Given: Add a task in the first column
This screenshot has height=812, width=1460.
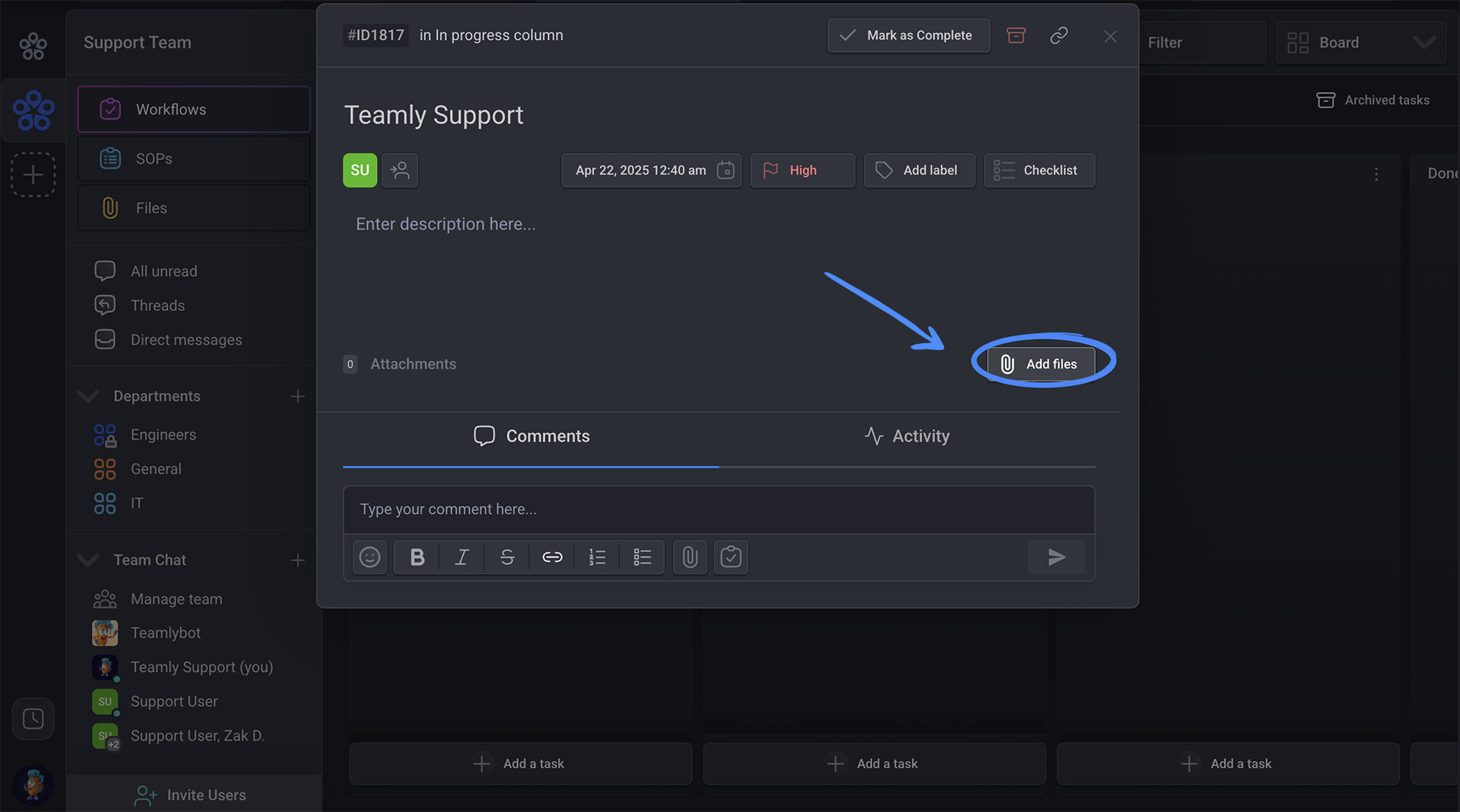Looking at the screenshot, I should tap(520, 764).
